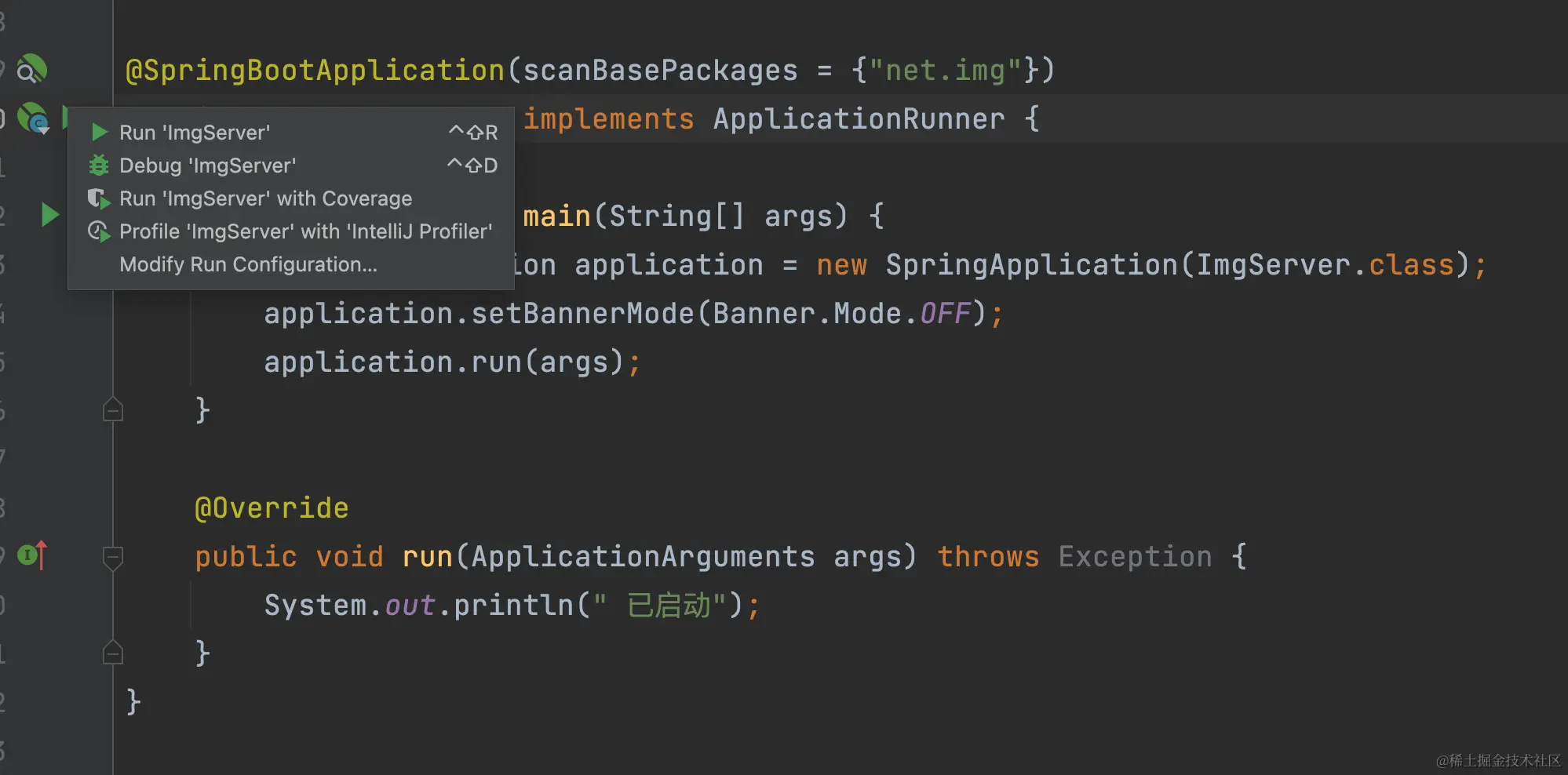
Task: Click the bug icon for Debug 'ImgServer'
Action: coord(99,166)
